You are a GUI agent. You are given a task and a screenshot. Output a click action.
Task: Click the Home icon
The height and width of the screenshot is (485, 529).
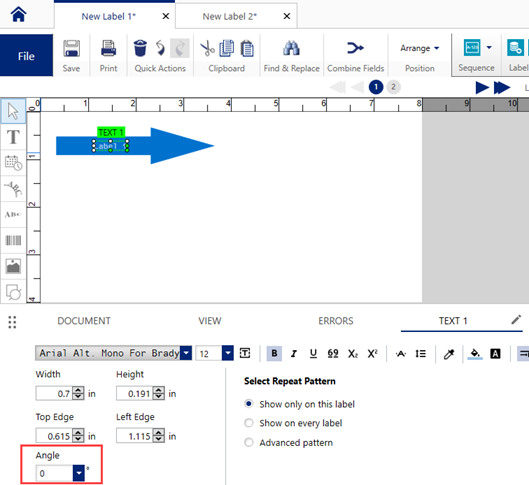(18, 15)
